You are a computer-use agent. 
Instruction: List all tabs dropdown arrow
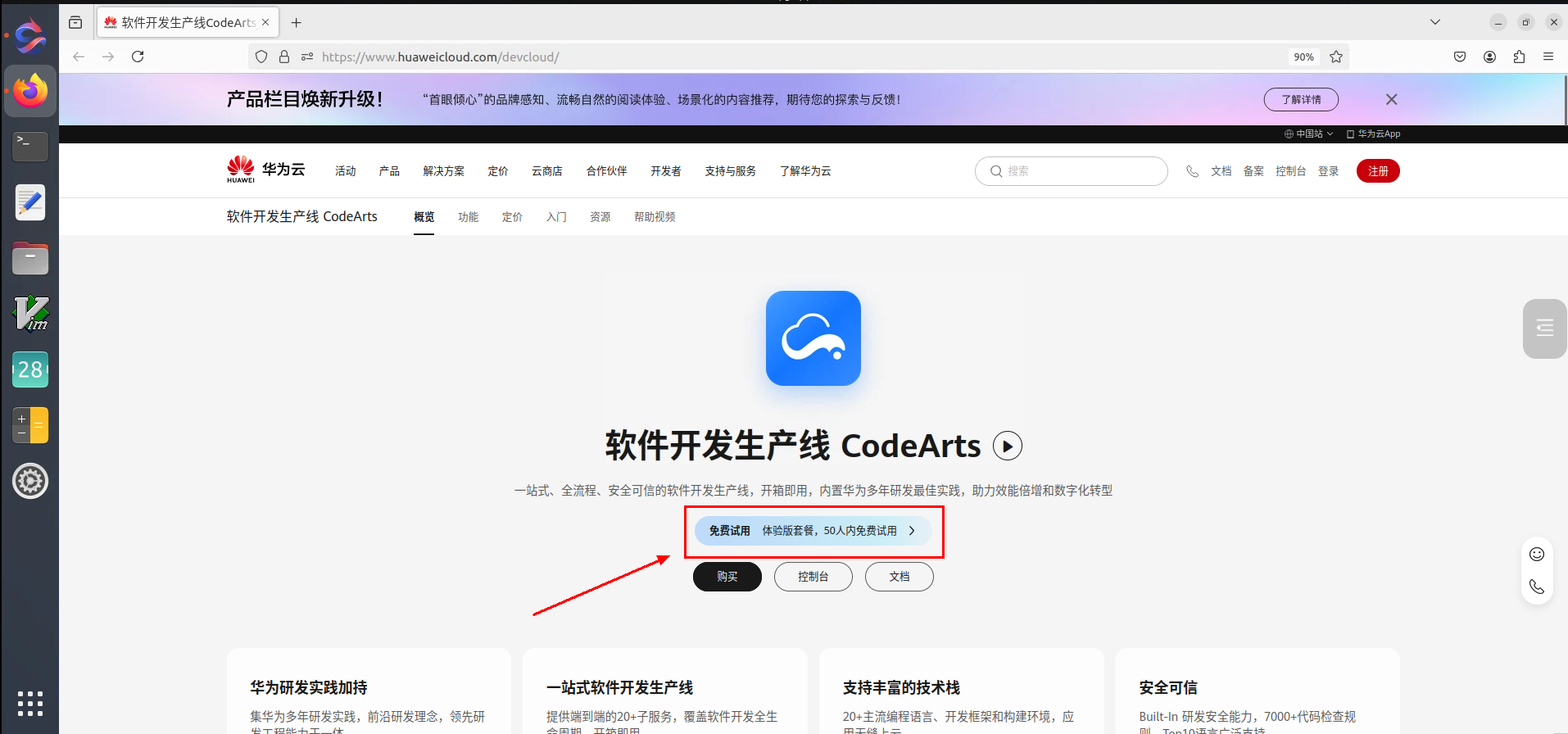click(x=1435, y=22)
